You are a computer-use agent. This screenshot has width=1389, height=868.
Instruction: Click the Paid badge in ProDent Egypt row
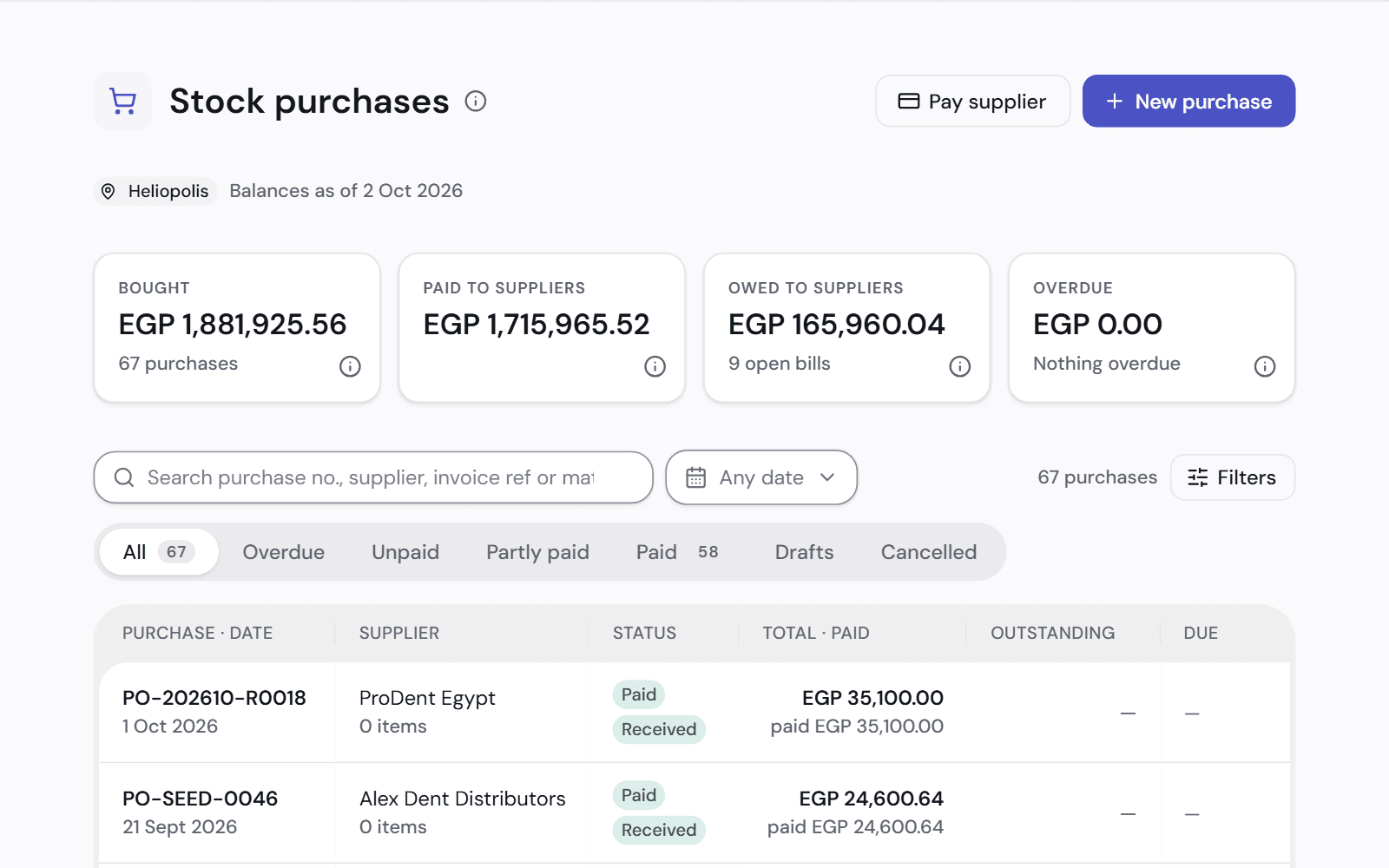[639, 694]
